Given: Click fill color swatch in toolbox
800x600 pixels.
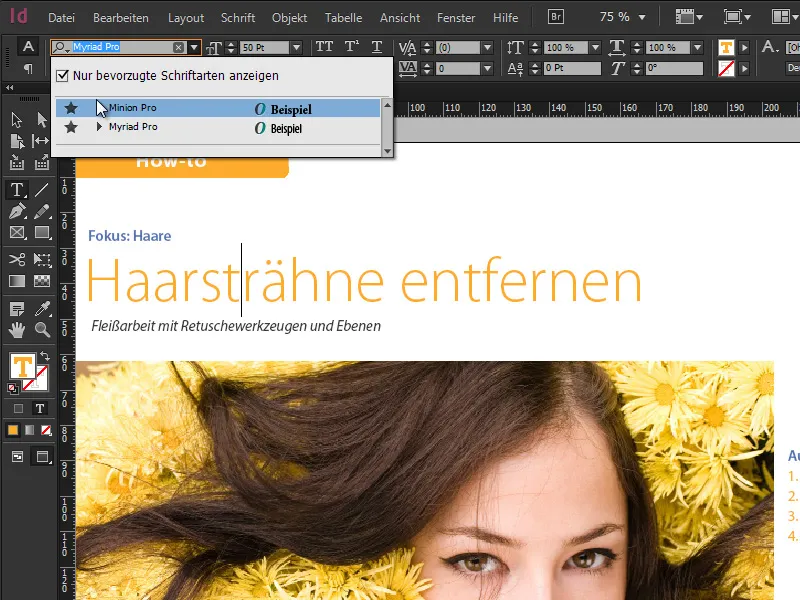Looking at the screenshot, I should pos(22,367).
